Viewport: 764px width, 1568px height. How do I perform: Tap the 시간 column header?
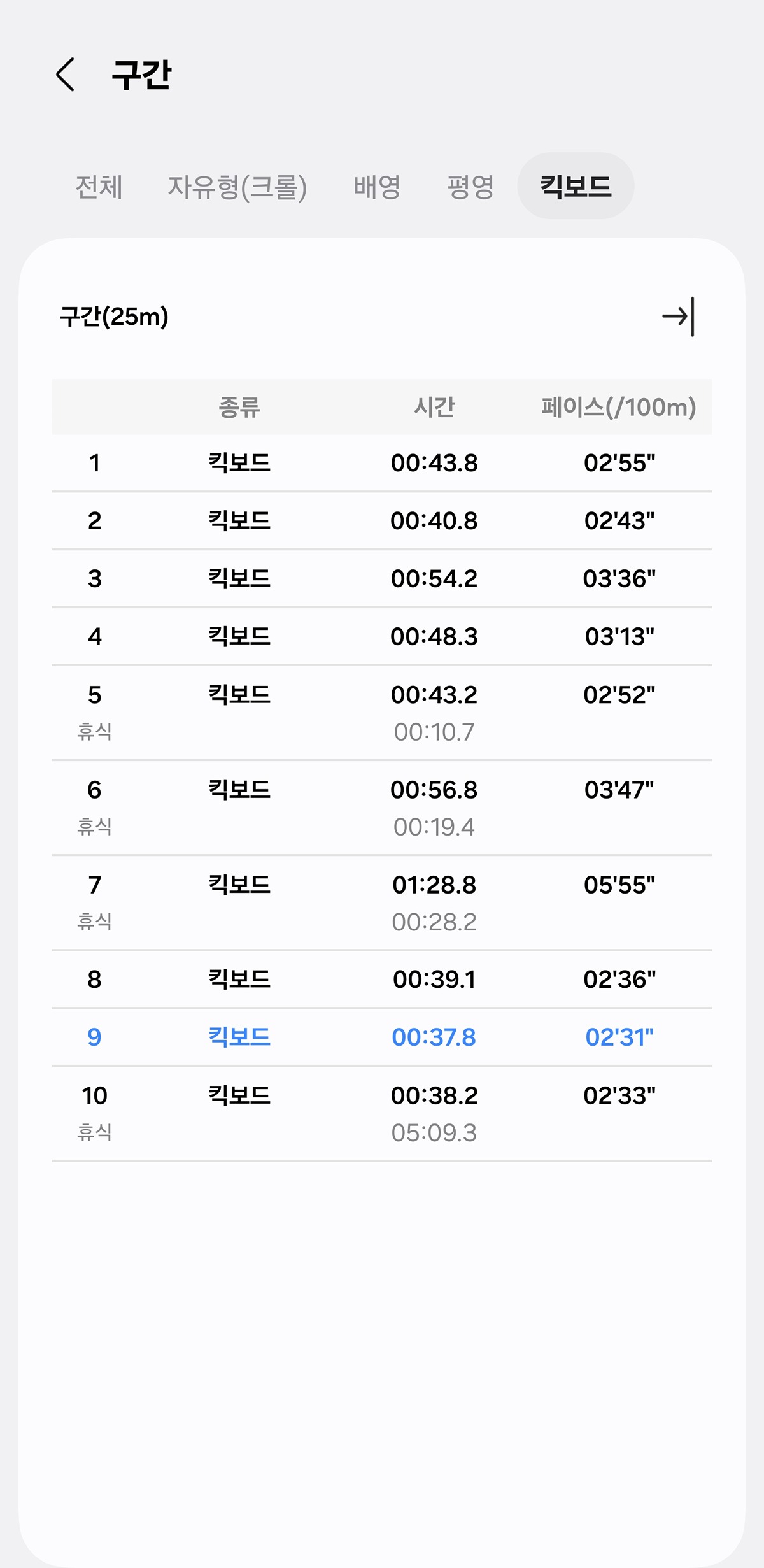click(x=434, y=407)
